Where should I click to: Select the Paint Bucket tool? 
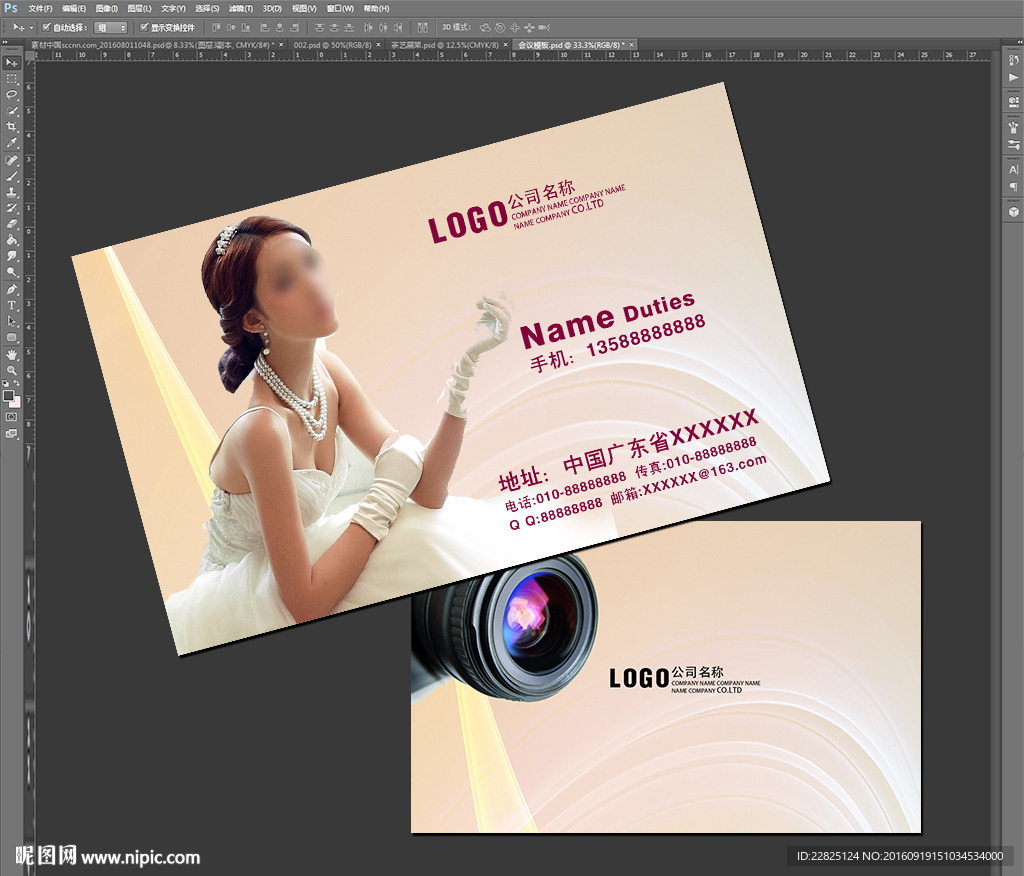(12, 240)
